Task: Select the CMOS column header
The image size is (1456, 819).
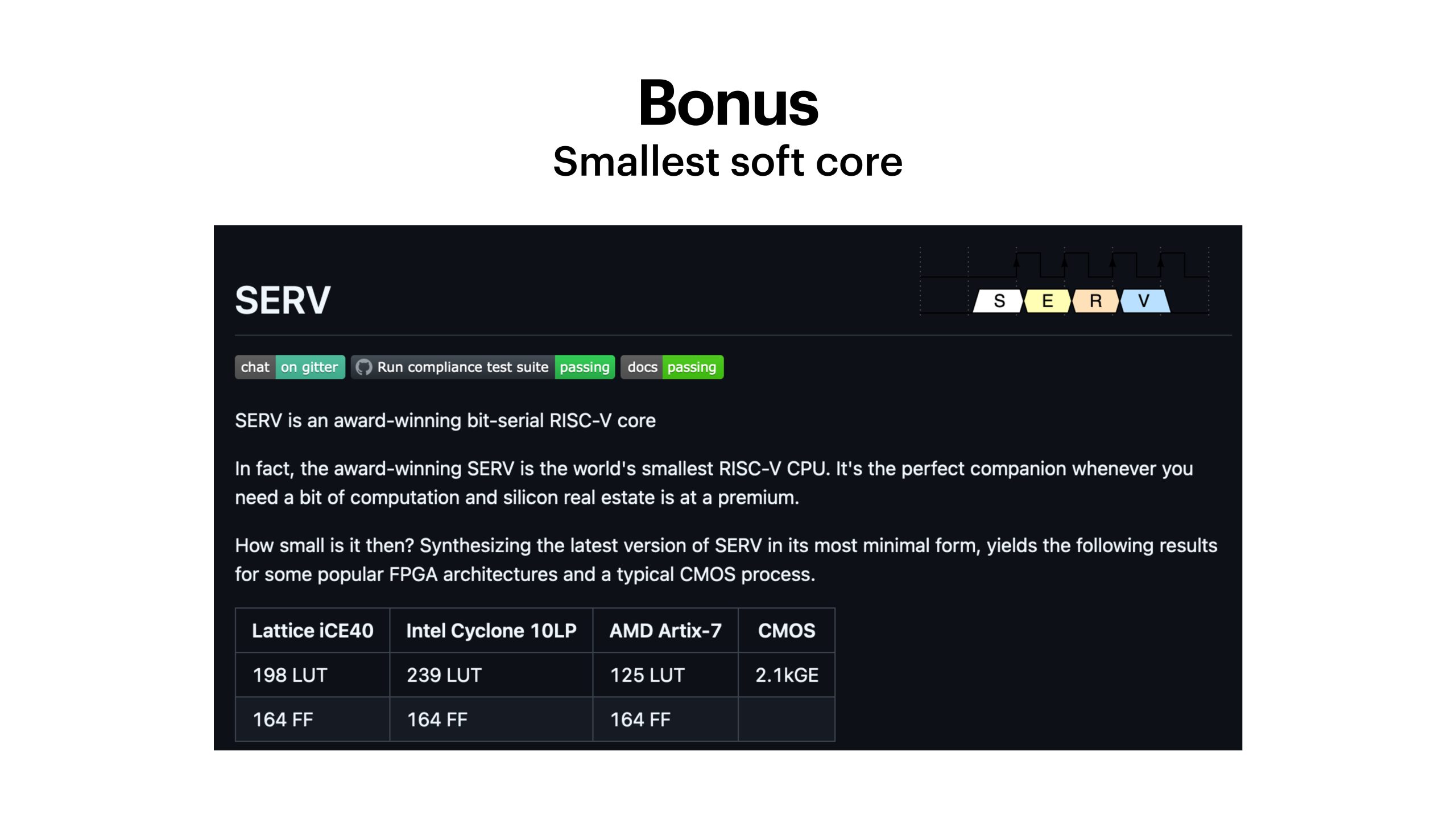Action: click(x=787, y=630)
